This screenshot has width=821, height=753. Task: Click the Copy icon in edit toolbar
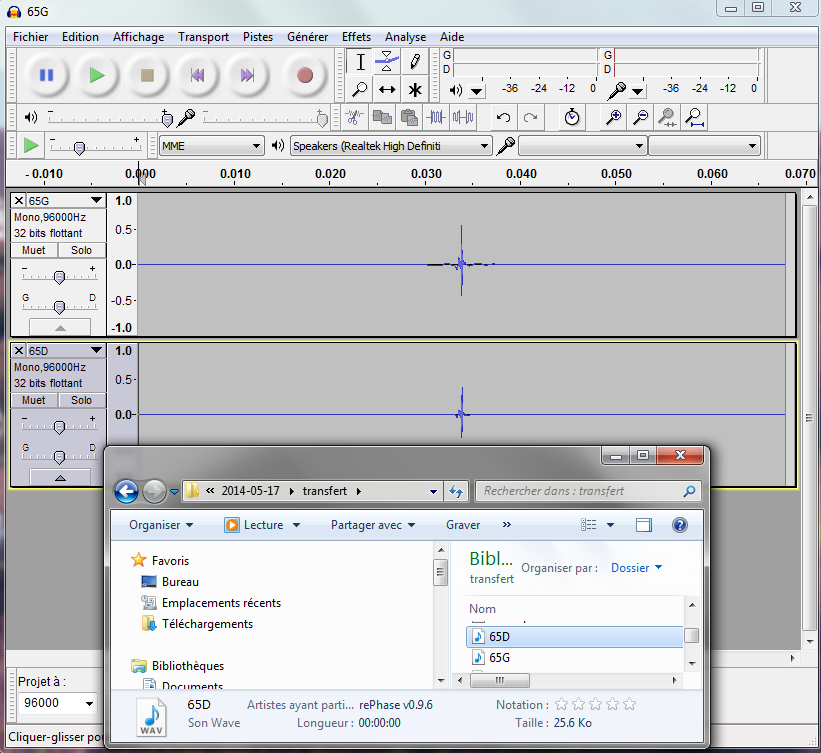pos(382,117)
